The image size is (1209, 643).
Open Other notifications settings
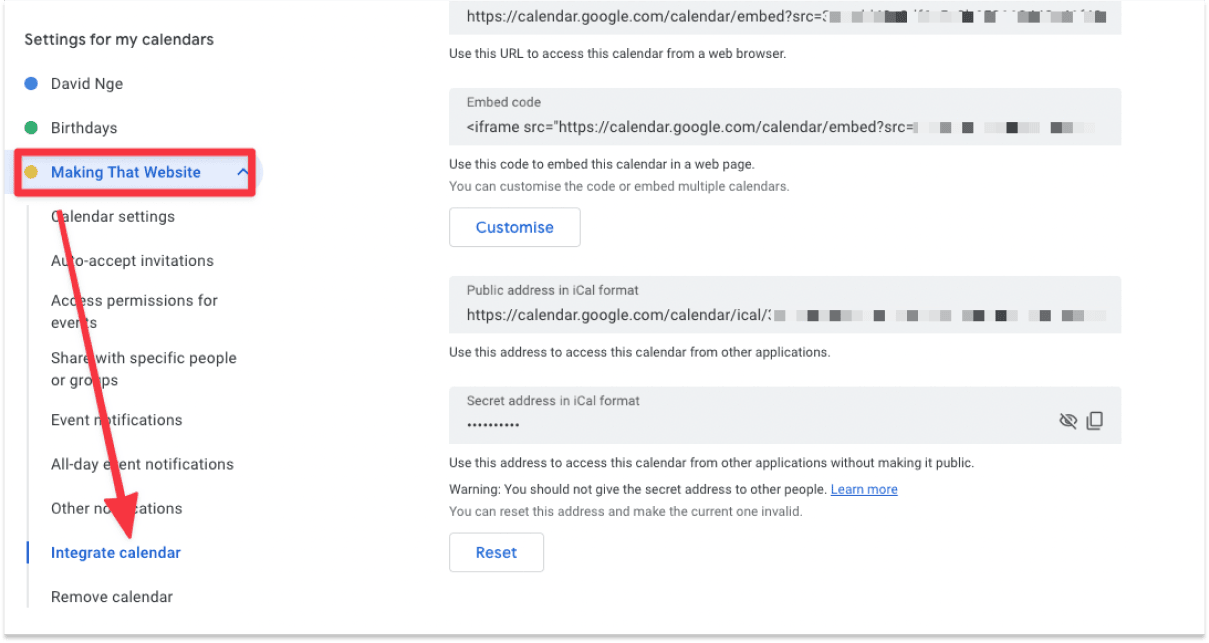pyautogui.click(x=116, y=508)
